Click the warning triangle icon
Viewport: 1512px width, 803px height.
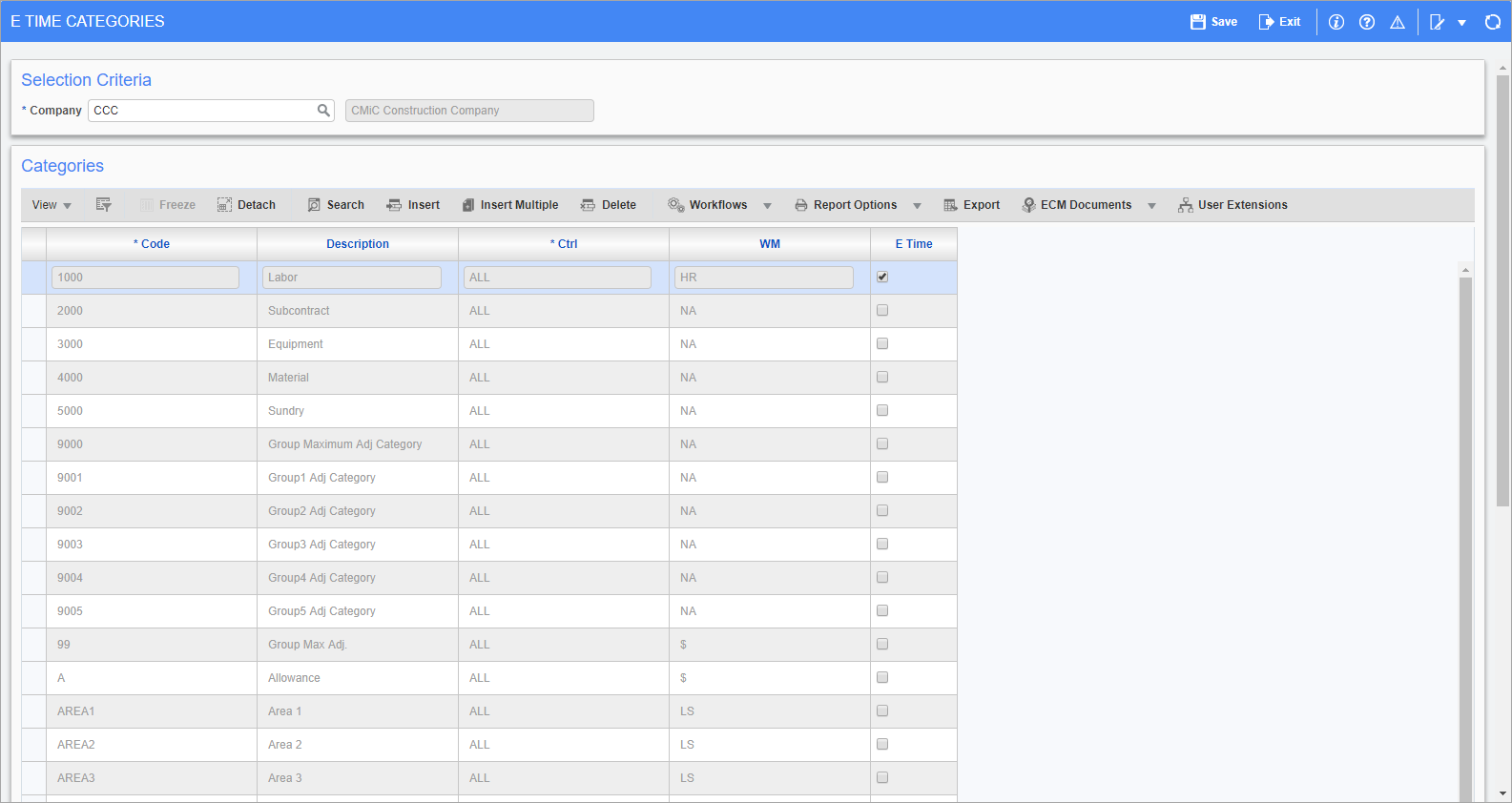tap(1398, 22)
